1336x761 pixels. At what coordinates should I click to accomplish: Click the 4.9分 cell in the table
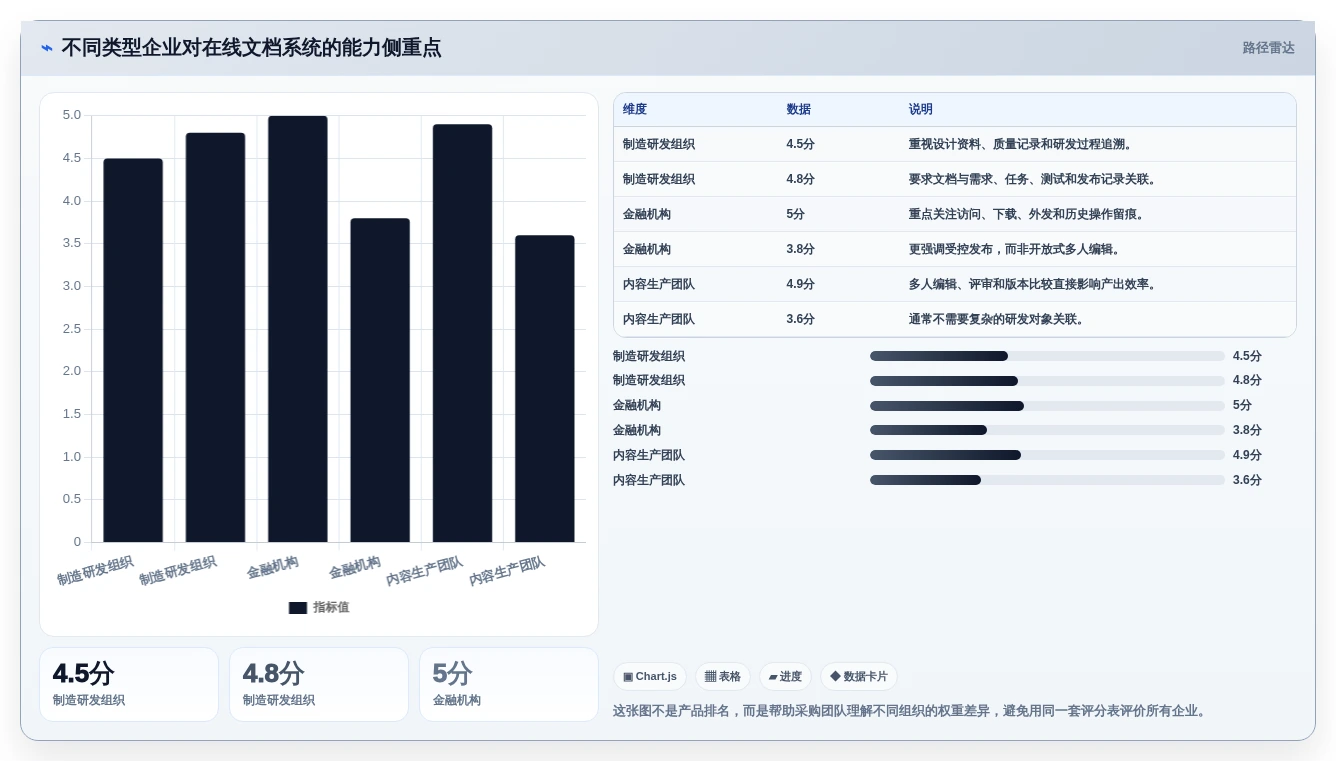[801, 284]
